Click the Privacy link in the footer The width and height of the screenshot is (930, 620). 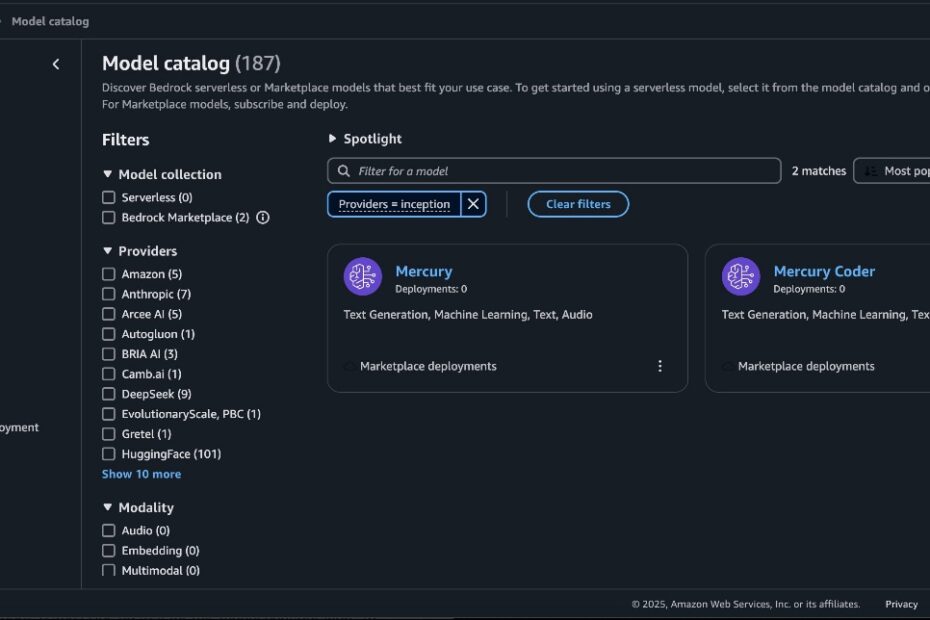901,604
